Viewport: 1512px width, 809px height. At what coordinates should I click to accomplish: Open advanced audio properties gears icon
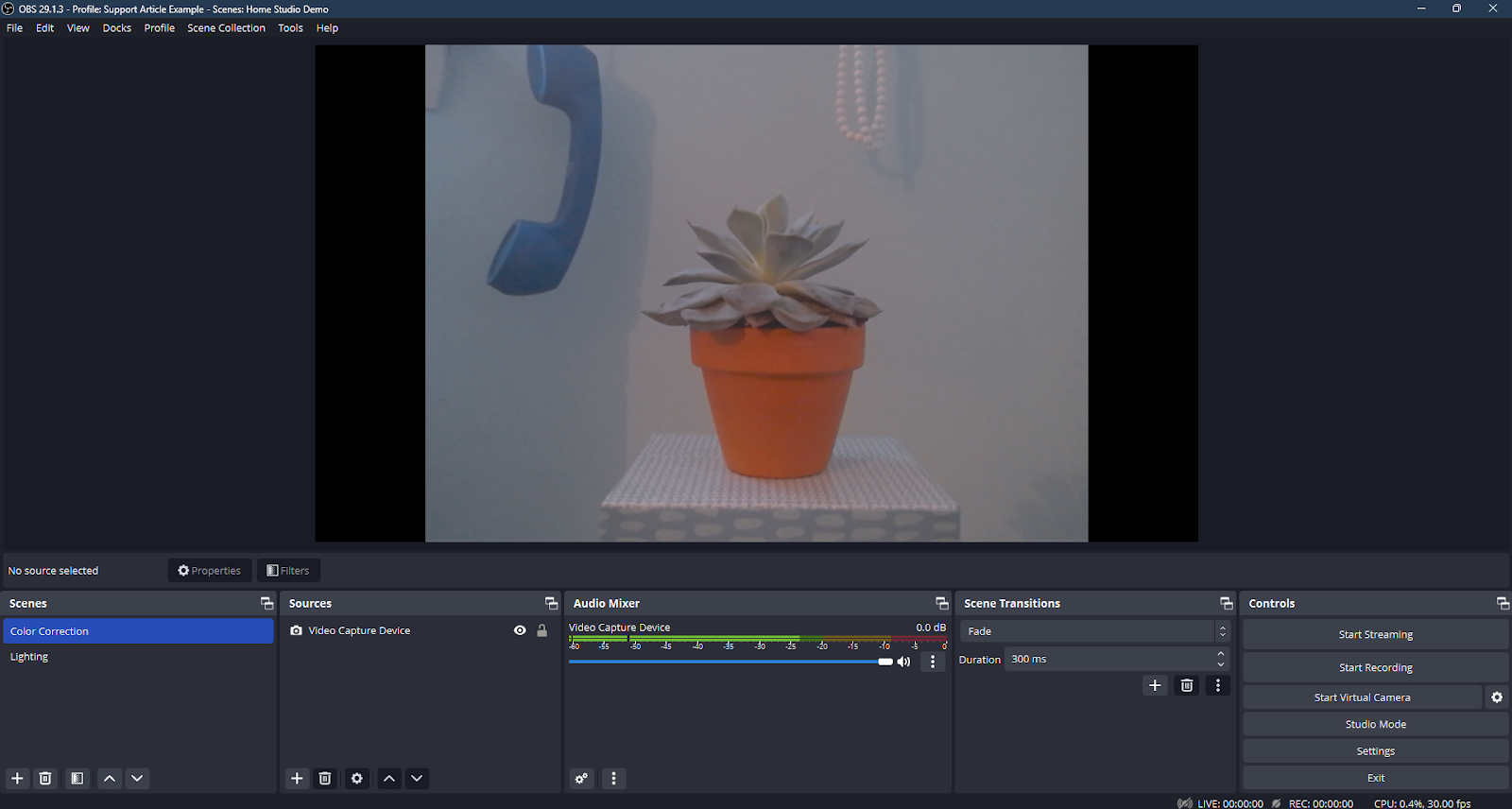coord(581,779)
